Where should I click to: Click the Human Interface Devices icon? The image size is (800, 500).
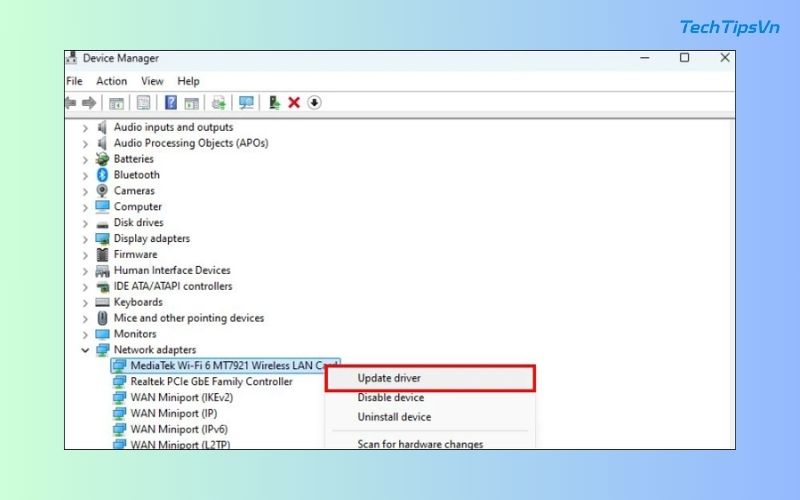(103, 270)
